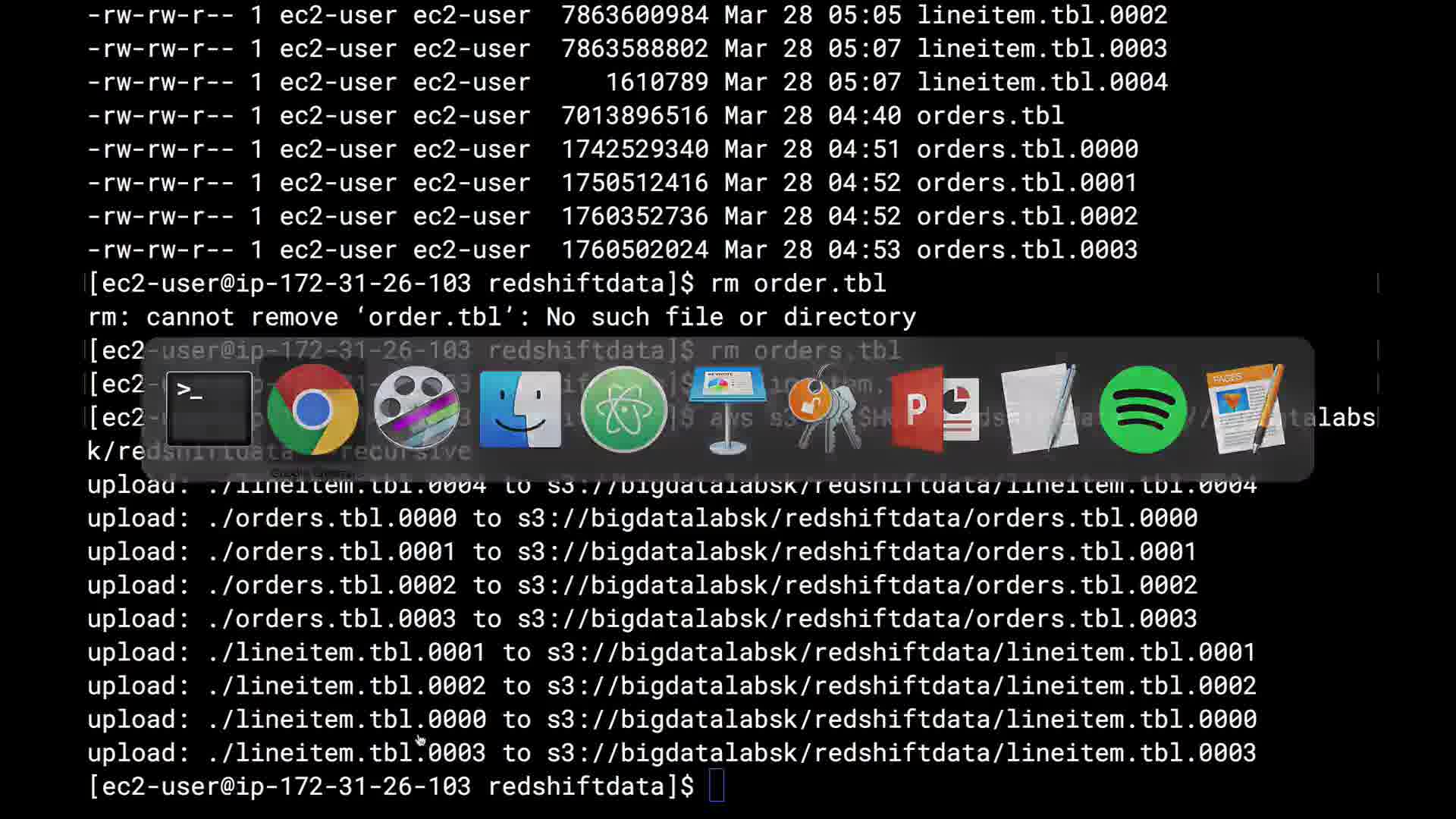1456x819 pixels.
Task: Click the upload line for lineitem.tbl.0003
Action: tap(671, 753)
